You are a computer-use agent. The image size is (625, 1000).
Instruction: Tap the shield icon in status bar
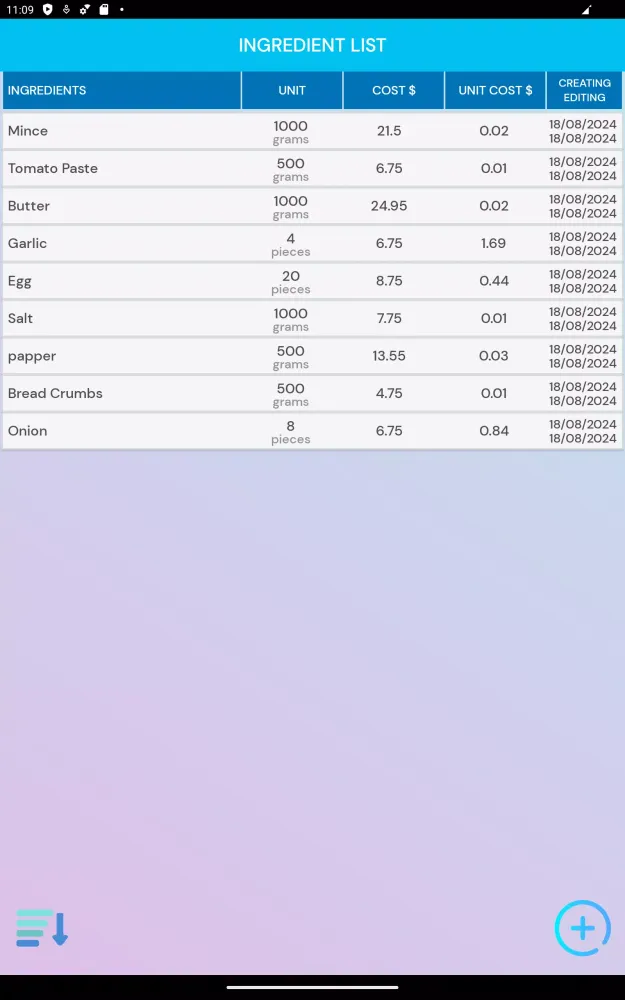(x=47, y=9)
